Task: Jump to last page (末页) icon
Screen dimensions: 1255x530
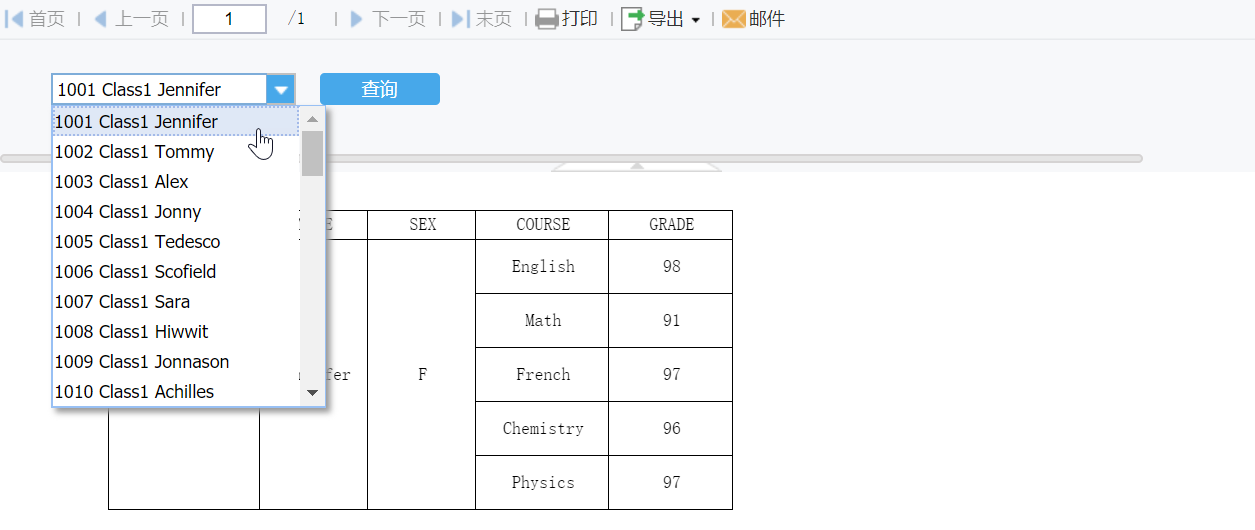Action: point(460,19)
